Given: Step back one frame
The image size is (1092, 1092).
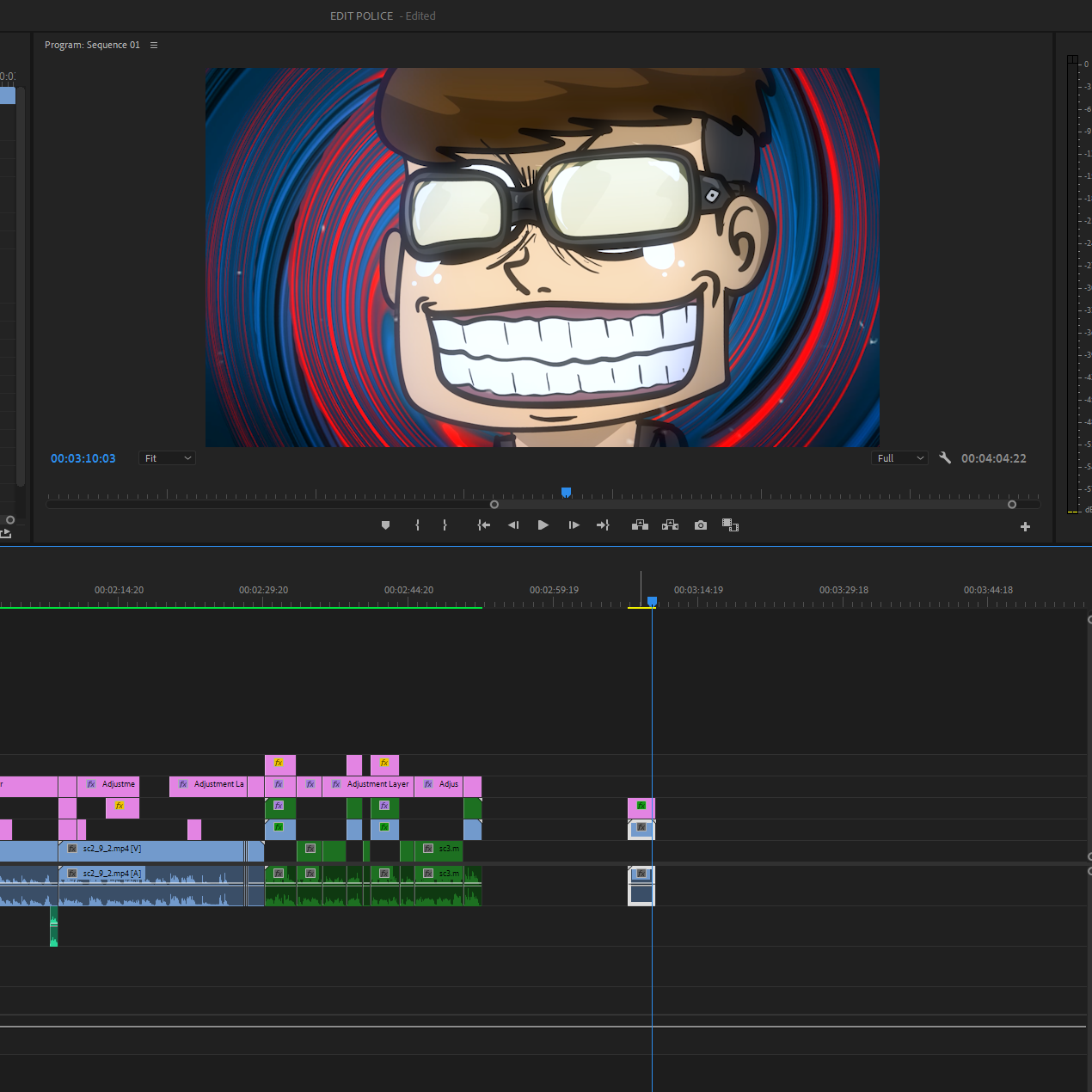Looking at the screenshot, I should (513, 525).
